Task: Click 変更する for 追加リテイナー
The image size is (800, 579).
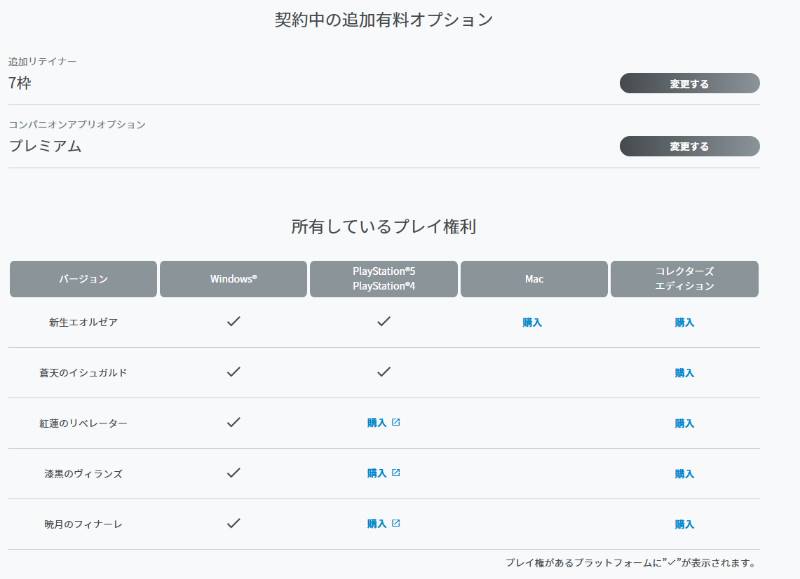Action: (689, 83)
